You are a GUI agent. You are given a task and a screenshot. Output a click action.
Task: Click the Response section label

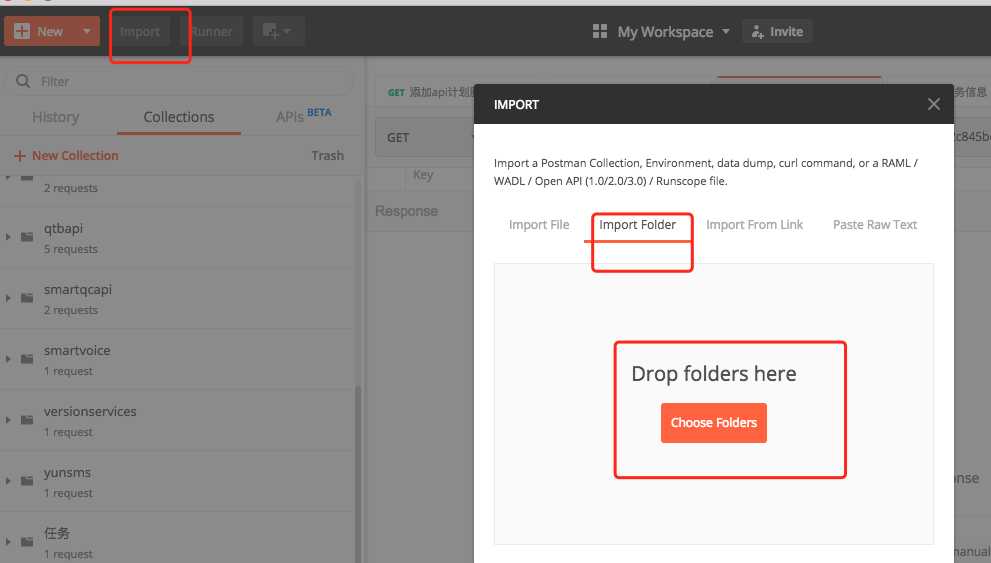406,211
